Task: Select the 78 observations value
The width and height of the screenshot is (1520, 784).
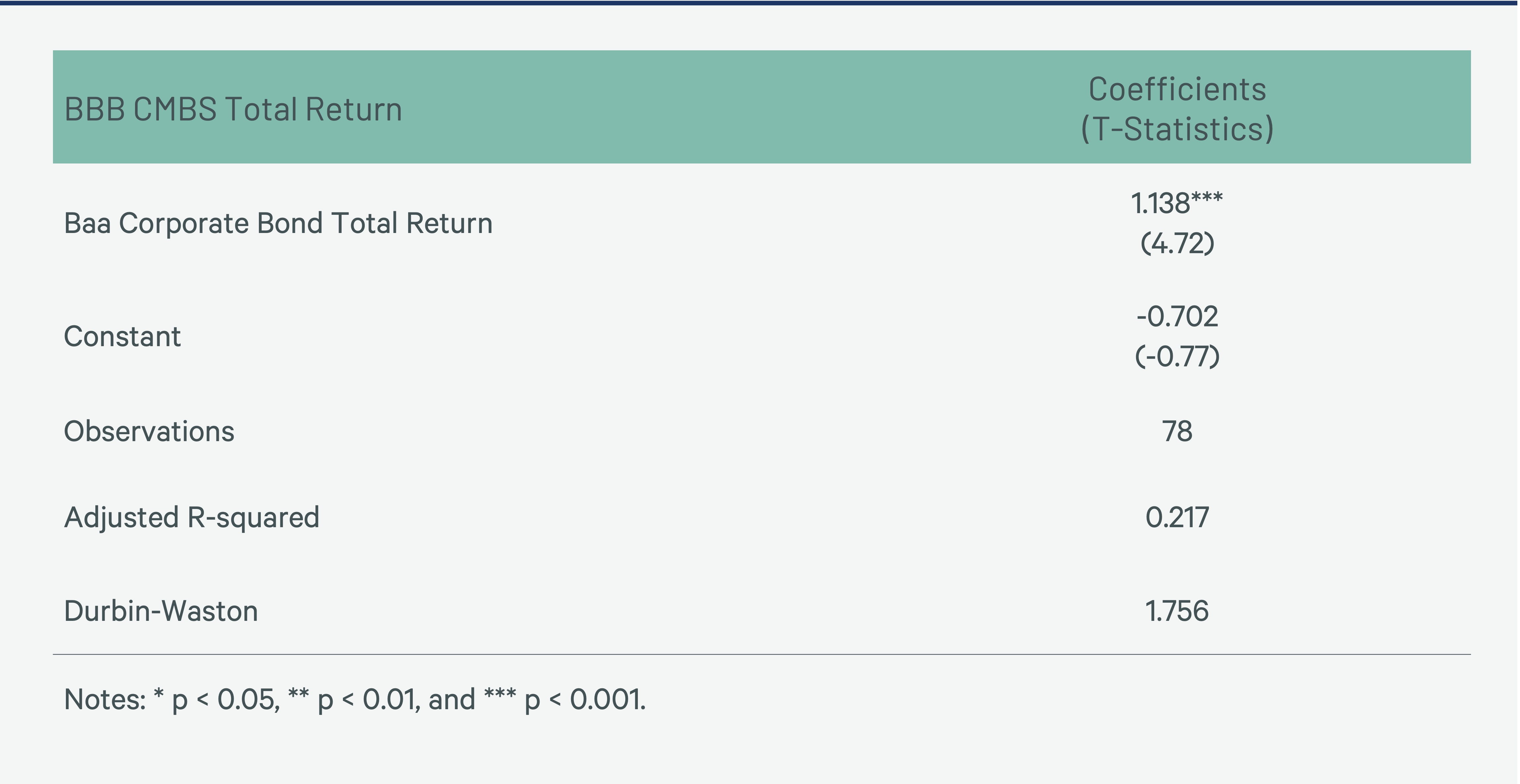Action: (1177, 431)
